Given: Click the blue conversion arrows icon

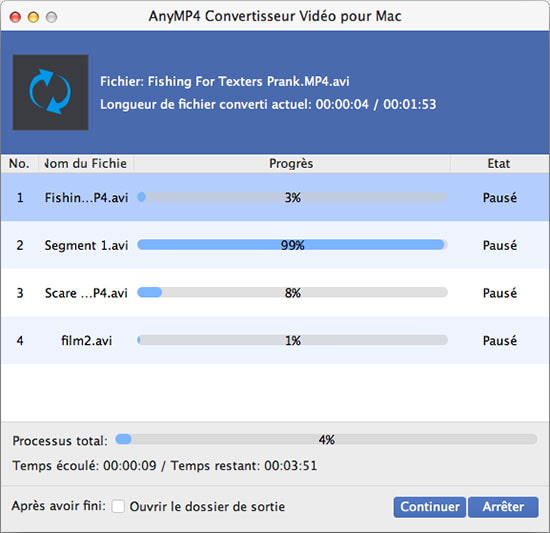Looking at the screenshot, I should [50, 92].
